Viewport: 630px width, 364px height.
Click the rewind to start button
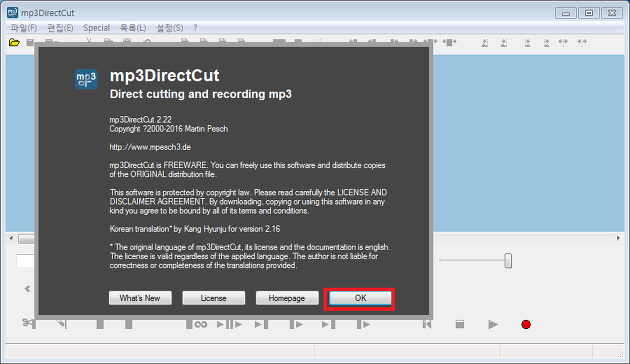click(427, 324)
